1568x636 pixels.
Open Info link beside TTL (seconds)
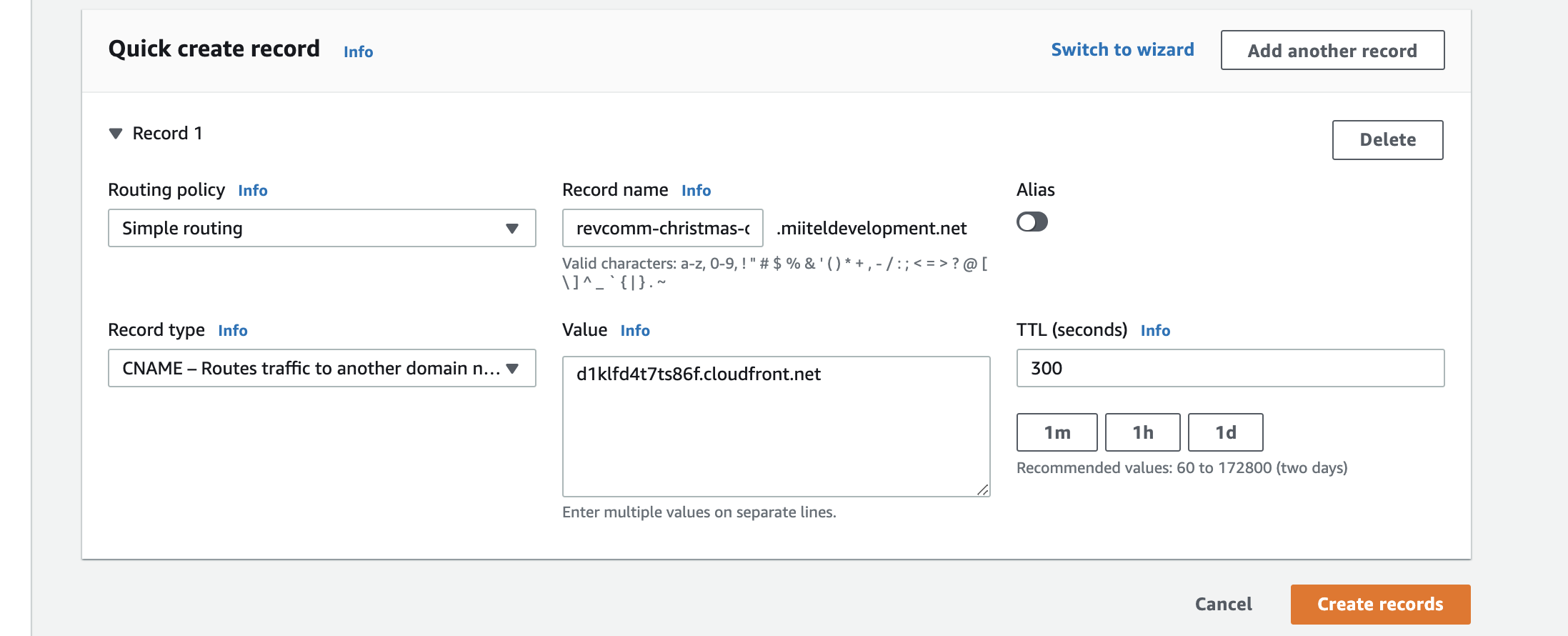(x=1155, y=331)
